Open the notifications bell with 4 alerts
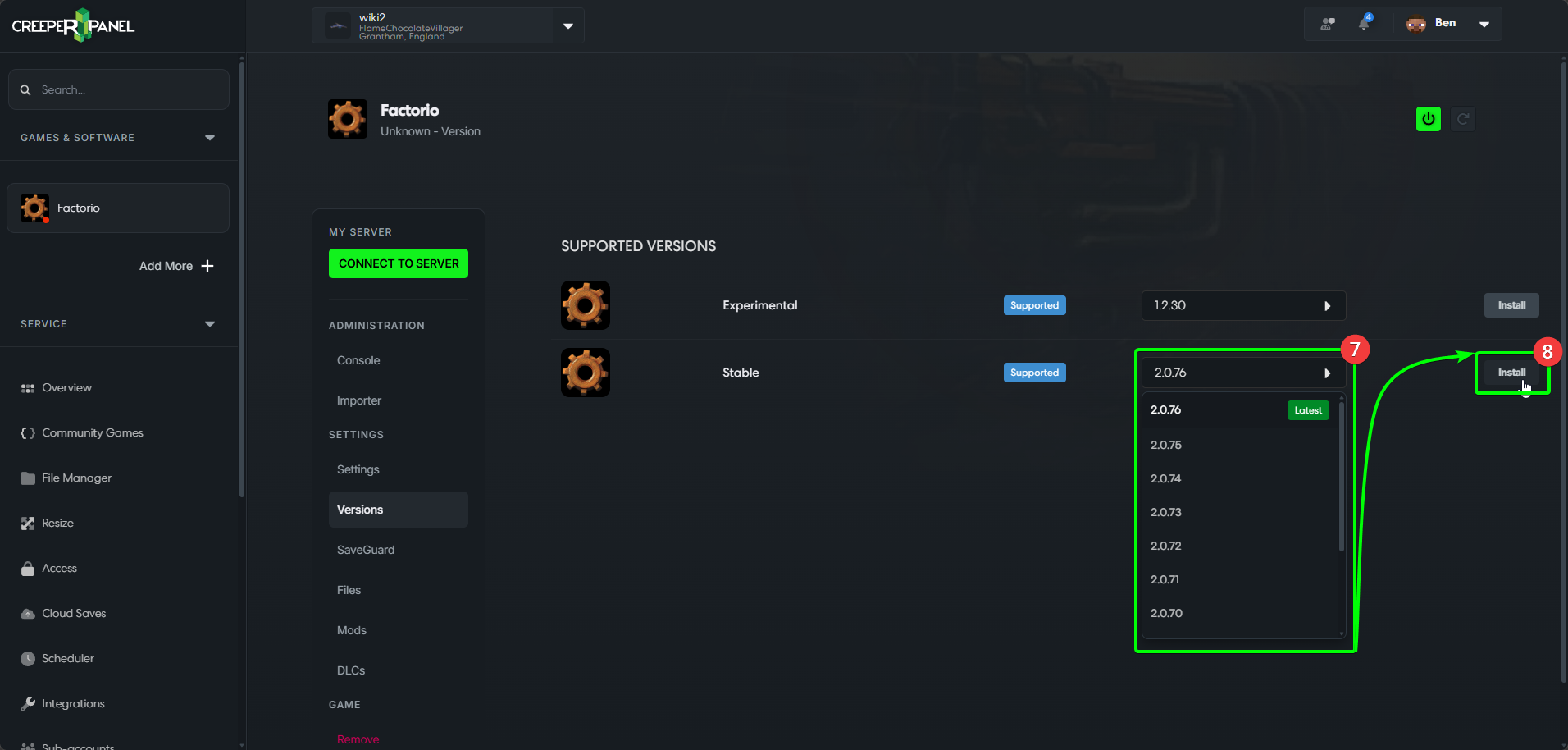The height and width of the screenshot is (750, 1568). click(x=1365, y=23)
